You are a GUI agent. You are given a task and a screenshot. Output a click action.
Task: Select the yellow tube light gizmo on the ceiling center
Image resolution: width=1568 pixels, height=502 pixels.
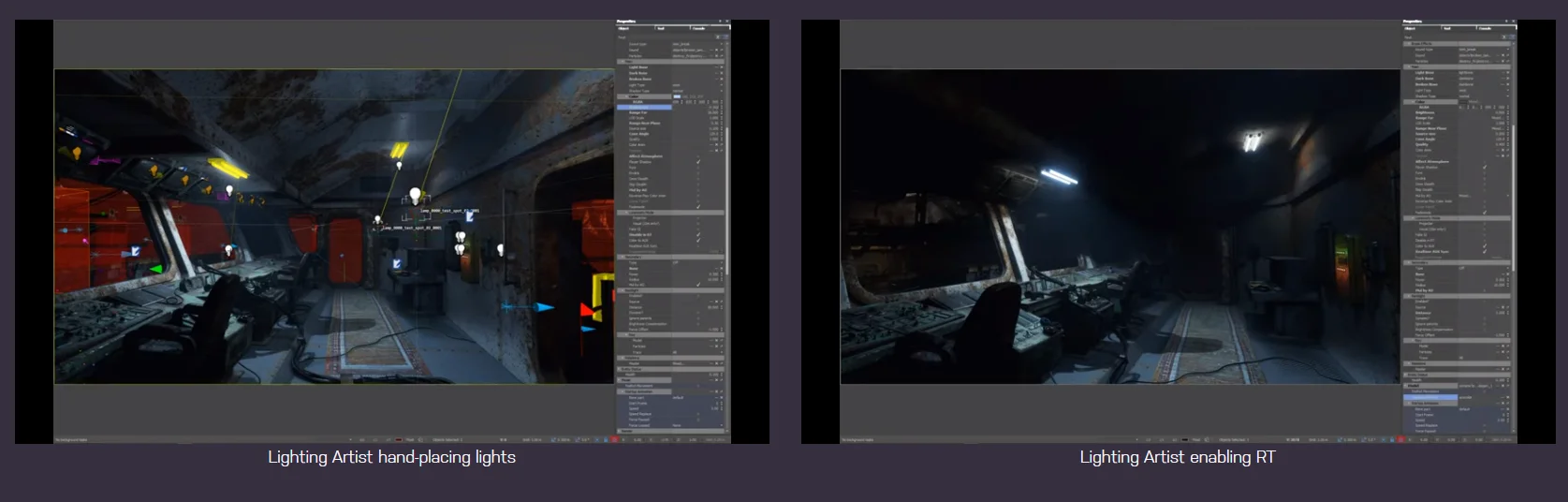[400, 150]
